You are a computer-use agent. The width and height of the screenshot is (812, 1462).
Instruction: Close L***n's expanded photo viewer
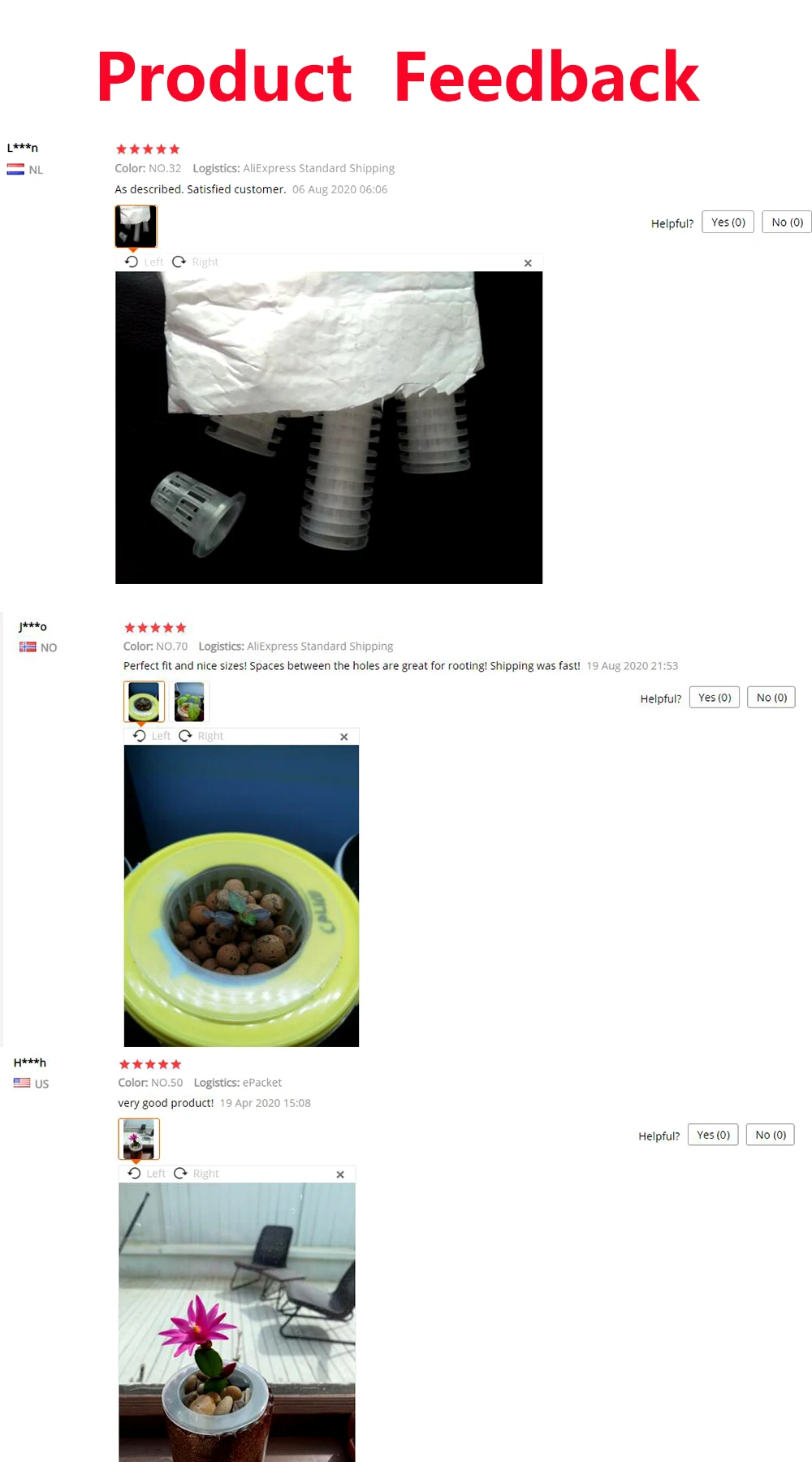tap(528, 263)
